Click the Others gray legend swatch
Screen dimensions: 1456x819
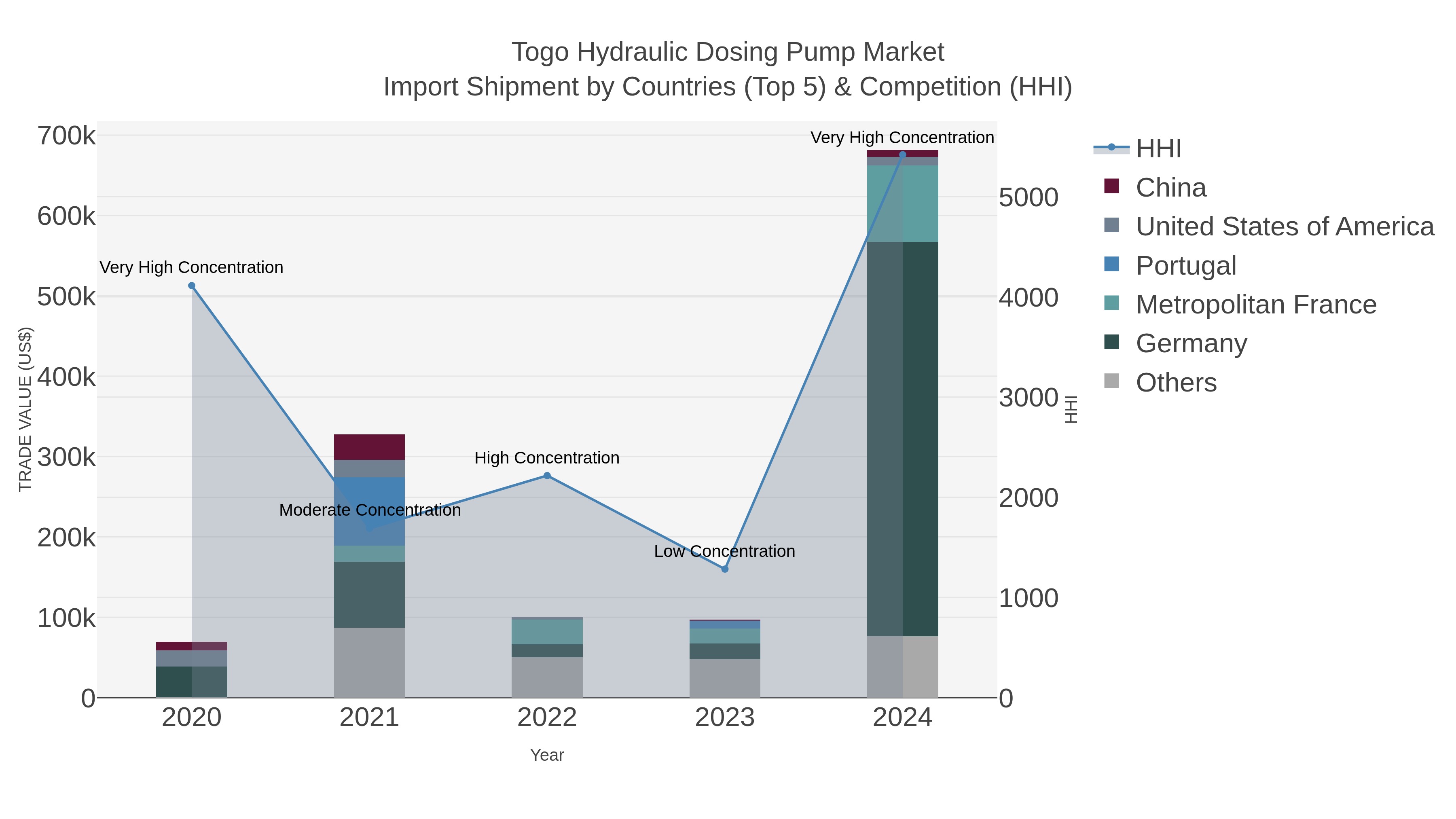click(x=1111, y=381)
